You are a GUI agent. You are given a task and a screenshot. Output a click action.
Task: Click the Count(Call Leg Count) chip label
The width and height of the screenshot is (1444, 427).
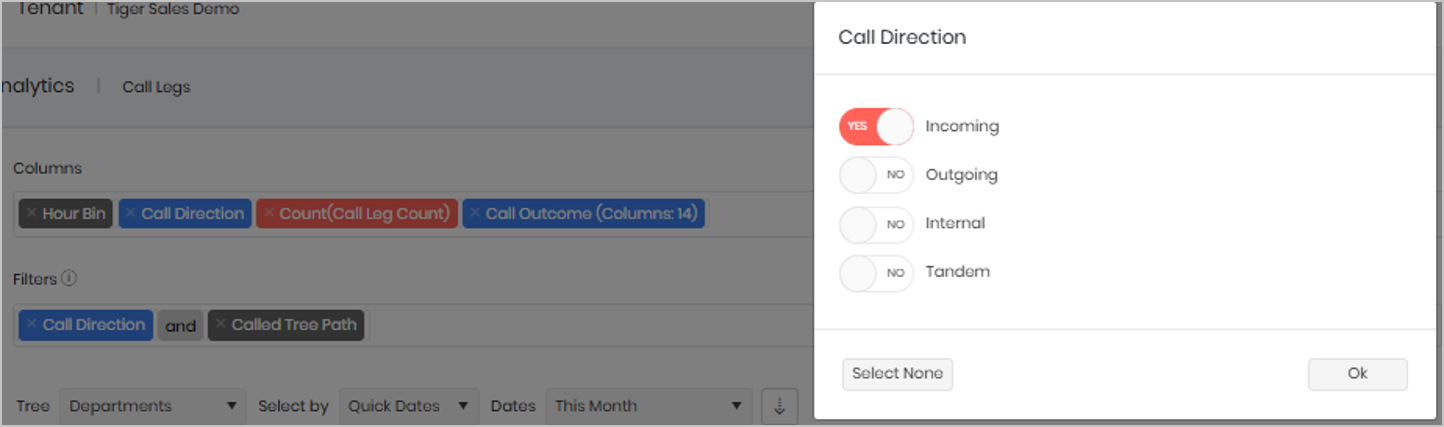(364, 213)
